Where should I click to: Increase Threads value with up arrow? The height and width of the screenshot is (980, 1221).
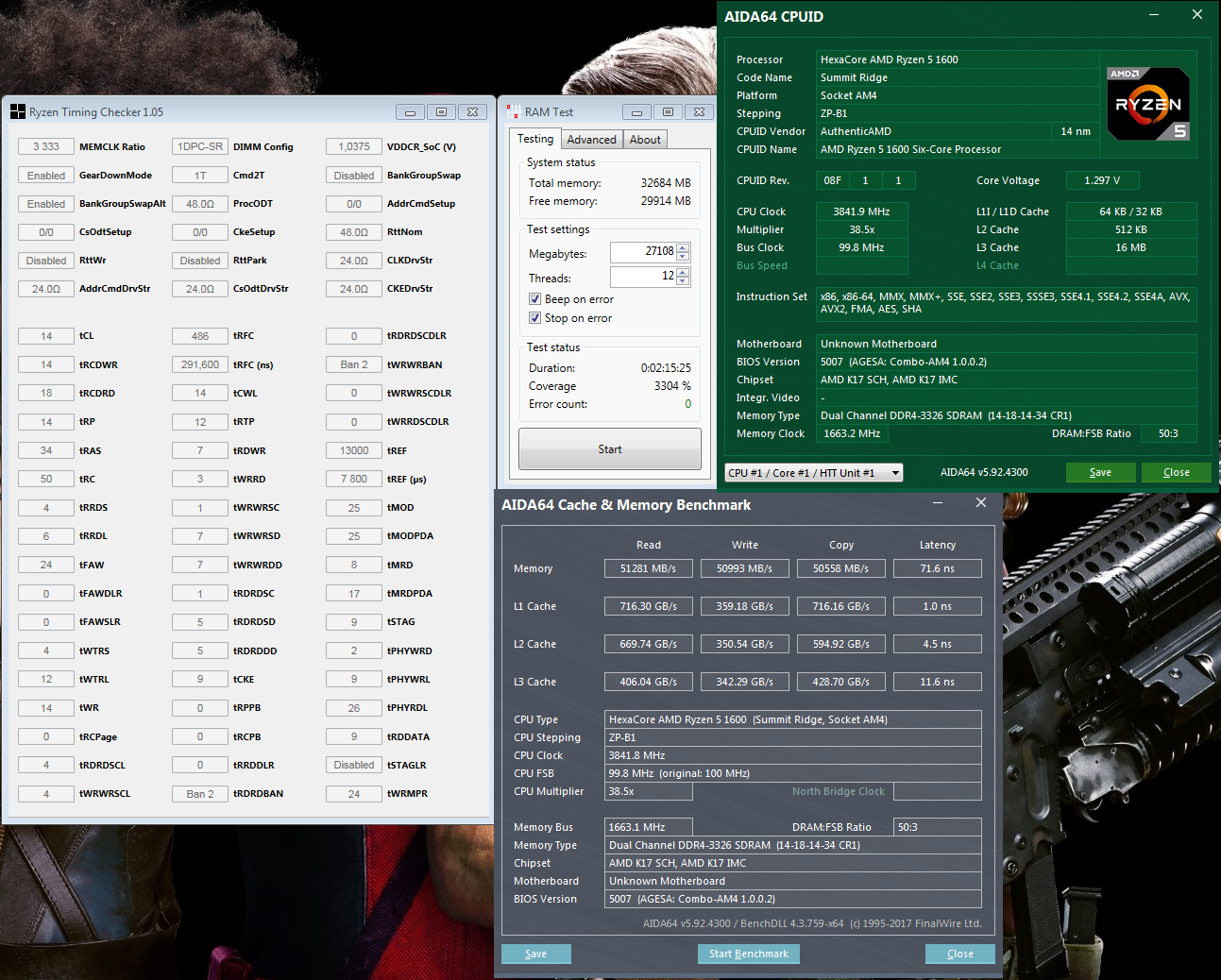click(x=684, y=272)
